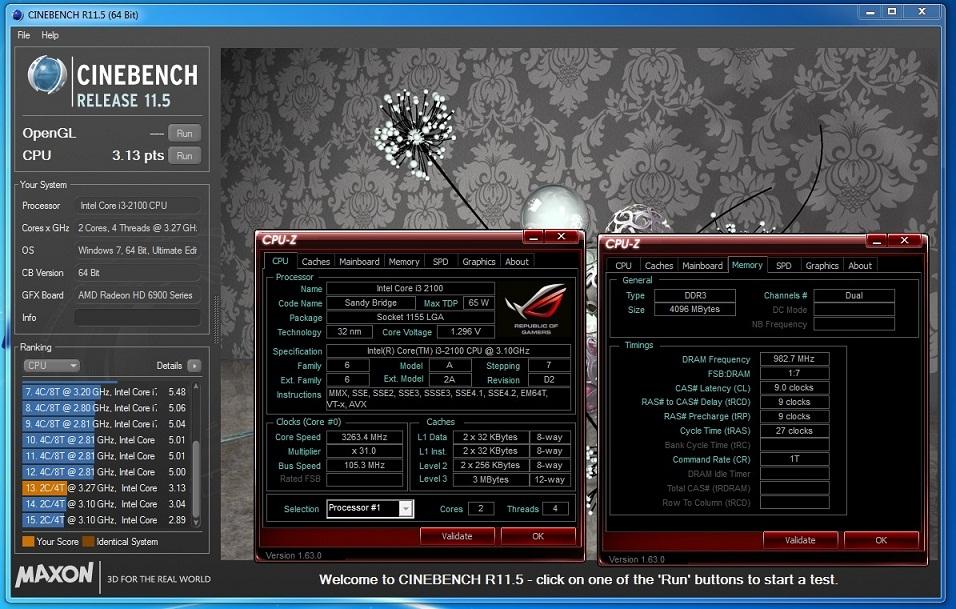The image size is (956, 609).
Task: Click the Multiplier x 31.0 value
Action: click(x=365, y=451)
